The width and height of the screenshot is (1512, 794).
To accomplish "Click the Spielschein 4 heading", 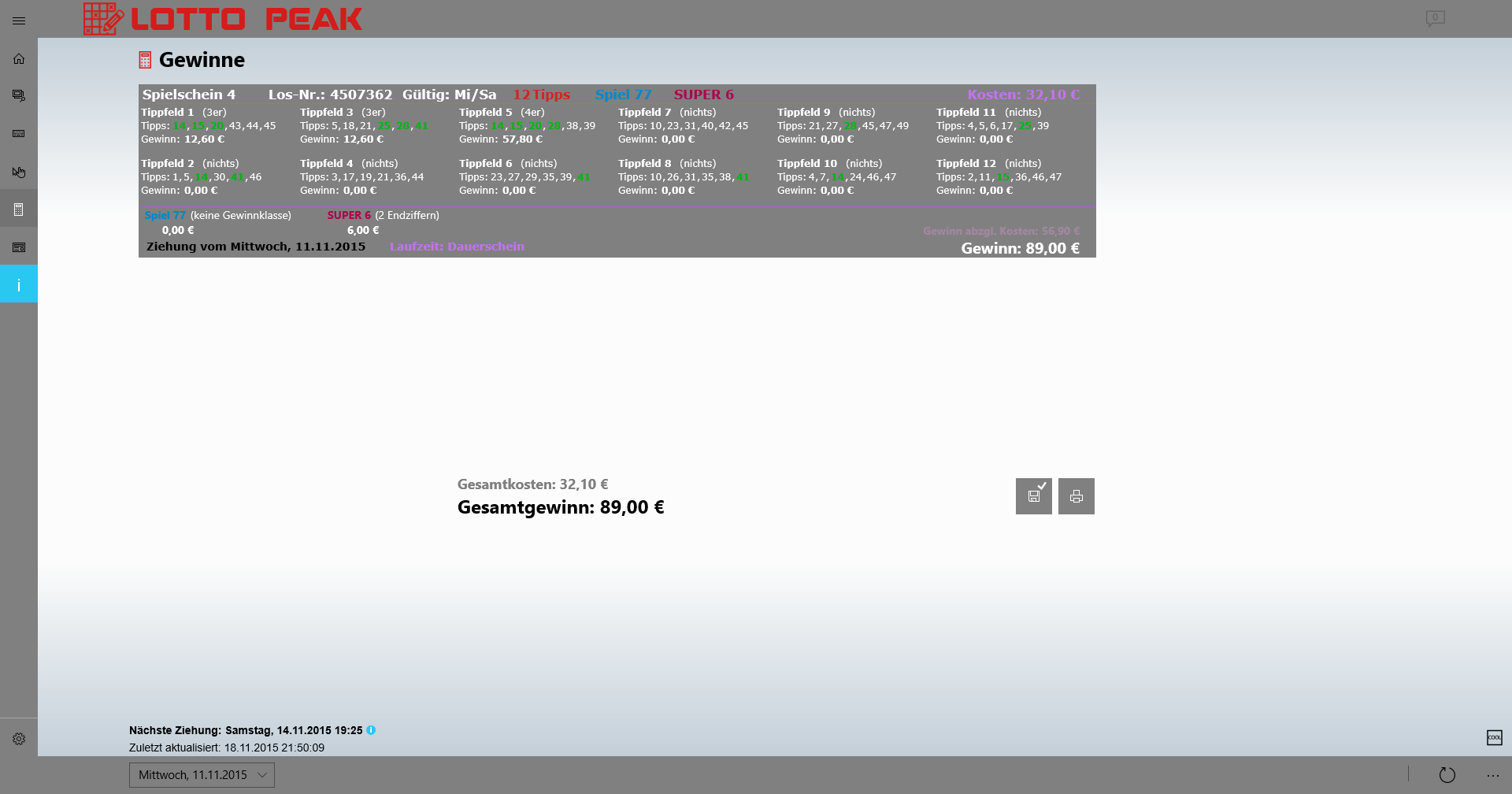I will point(189,95).
